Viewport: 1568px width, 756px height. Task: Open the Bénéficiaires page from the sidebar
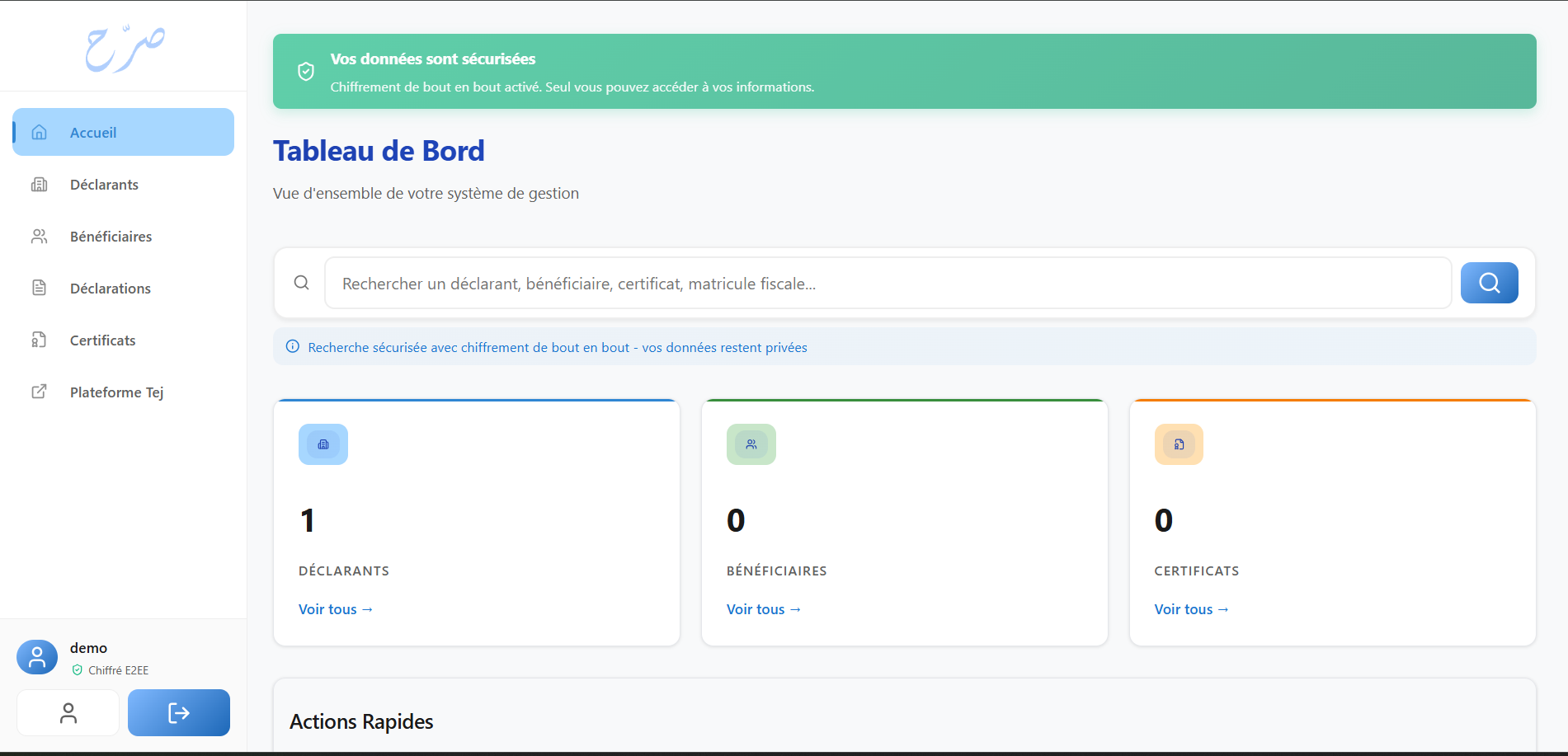tap(124, 236)
